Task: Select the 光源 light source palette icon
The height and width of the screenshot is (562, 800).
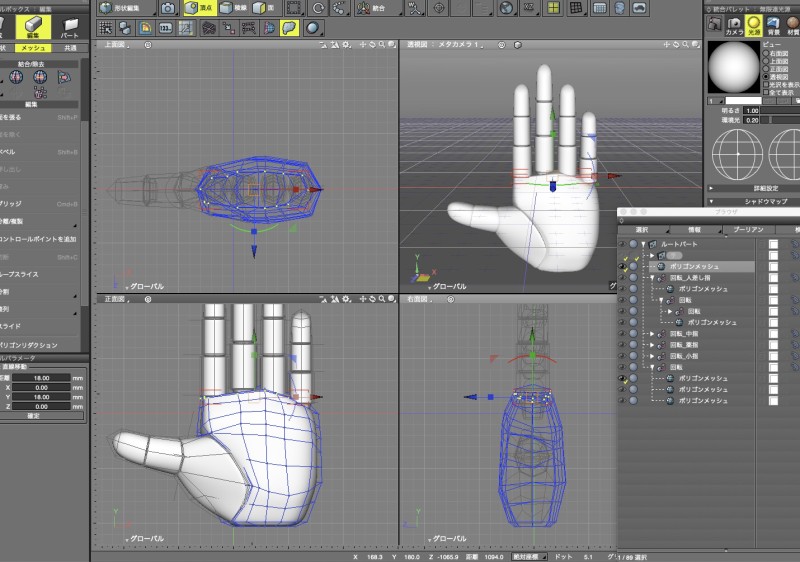Action: click(x=753, y=25)
